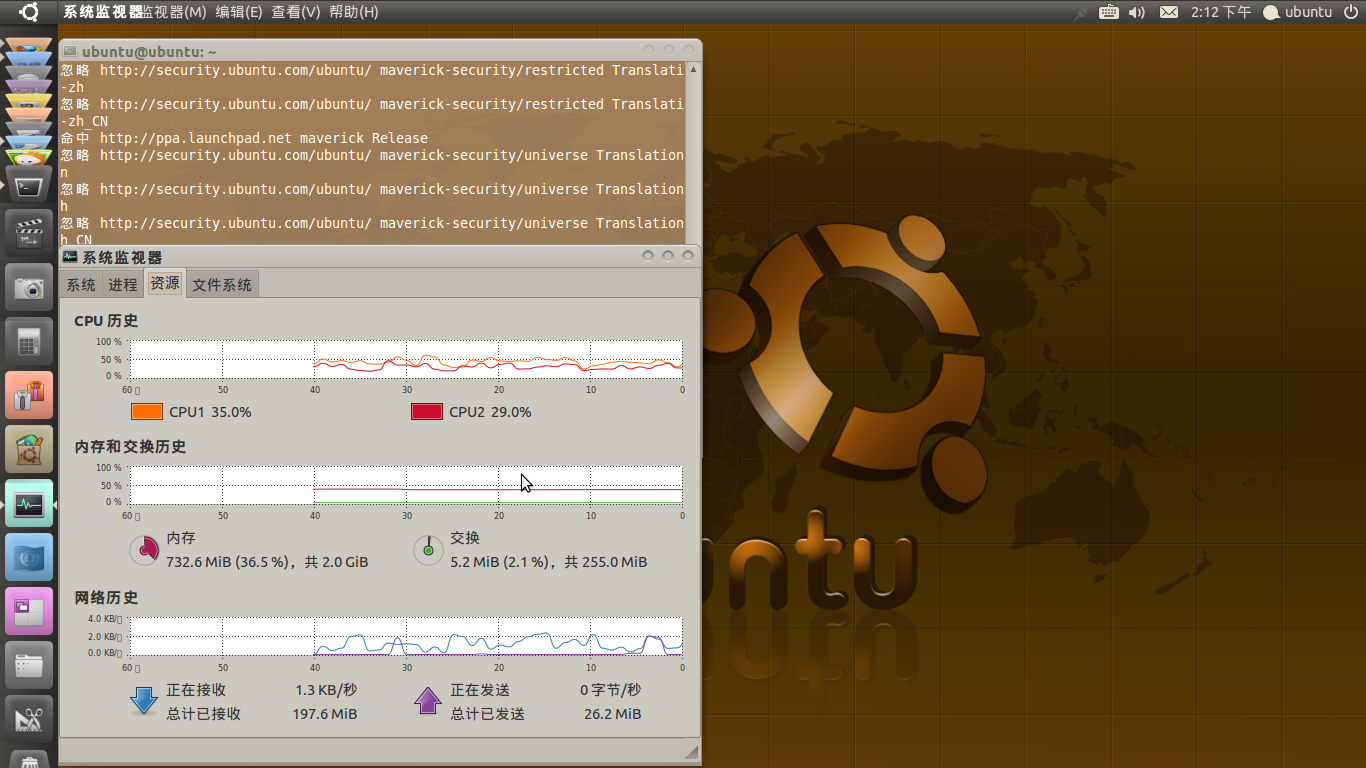Click the pin icon in top panel
Screen dimensions: 1366x768
click(1080, 13)
